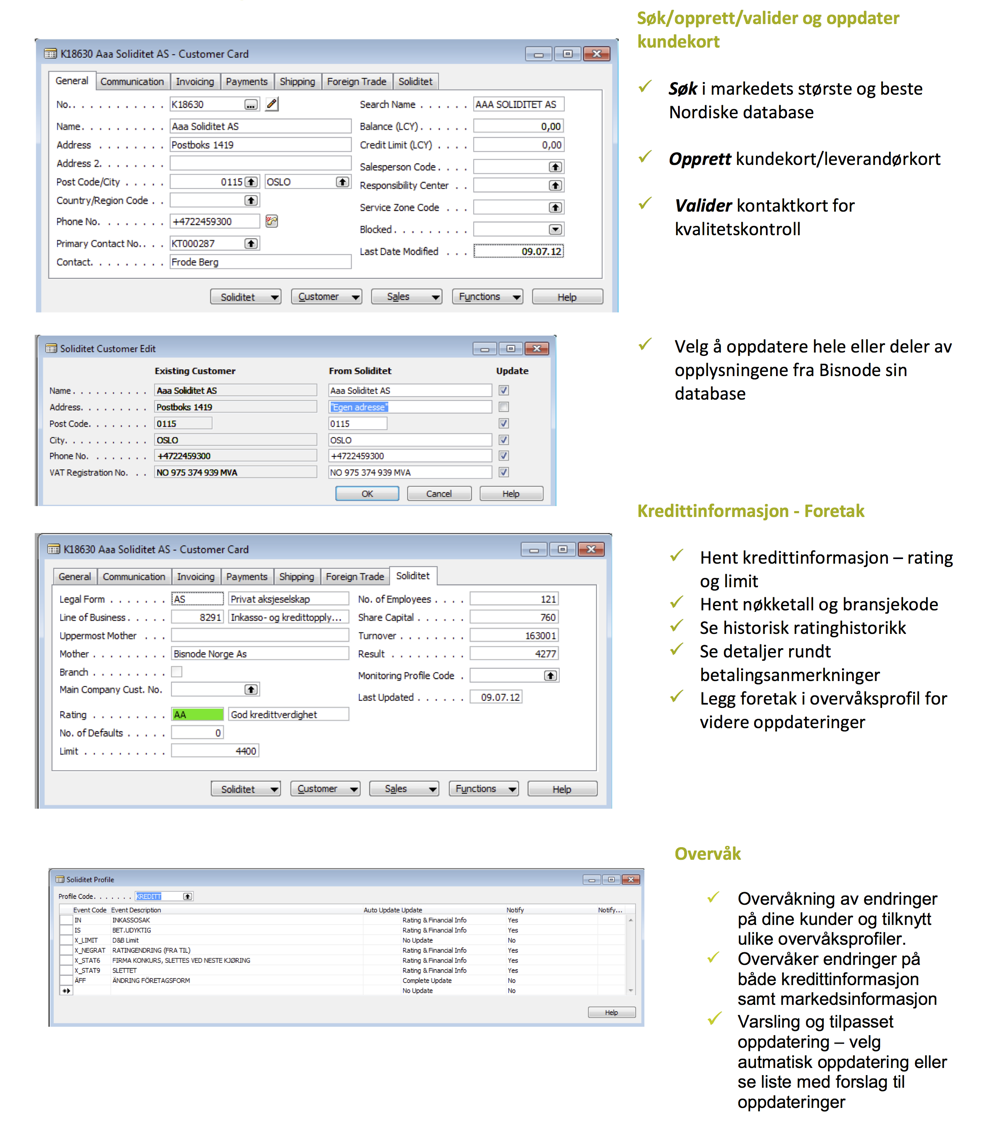Screen dimensions: 1000x1142
Task: Click Help in the Soliditet Profile window
Action: coord(611,1012)
